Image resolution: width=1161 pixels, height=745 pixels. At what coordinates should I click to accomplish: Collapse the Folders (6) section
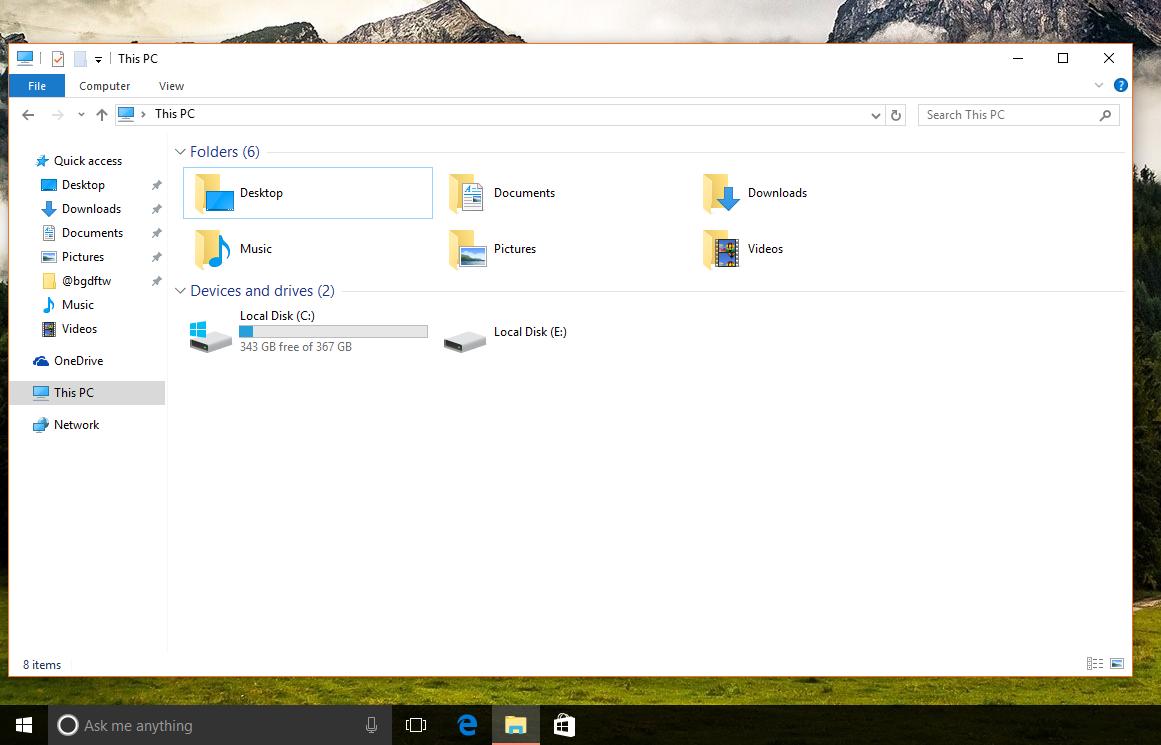(180, 152)
